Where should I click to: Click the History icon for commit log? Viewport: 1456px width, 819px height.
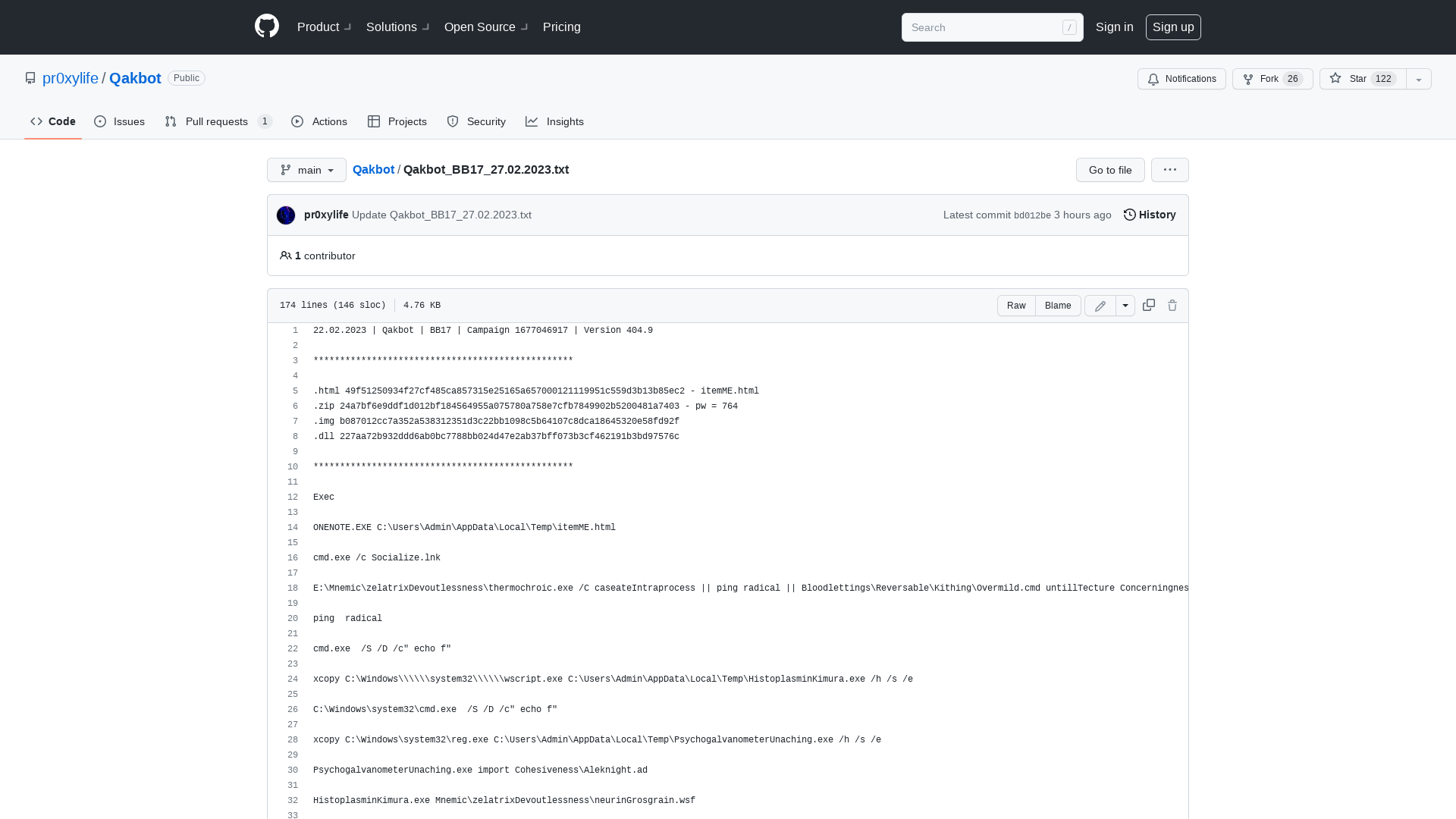click(x=1129, y=214)
